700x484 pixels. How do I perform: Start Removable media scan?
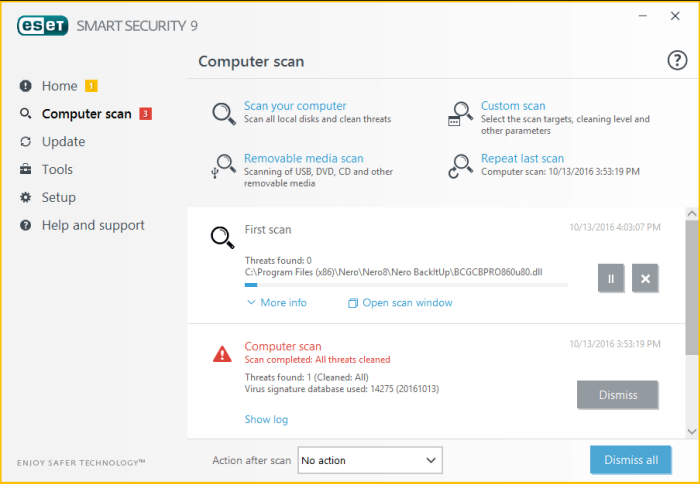pos(304,159)
